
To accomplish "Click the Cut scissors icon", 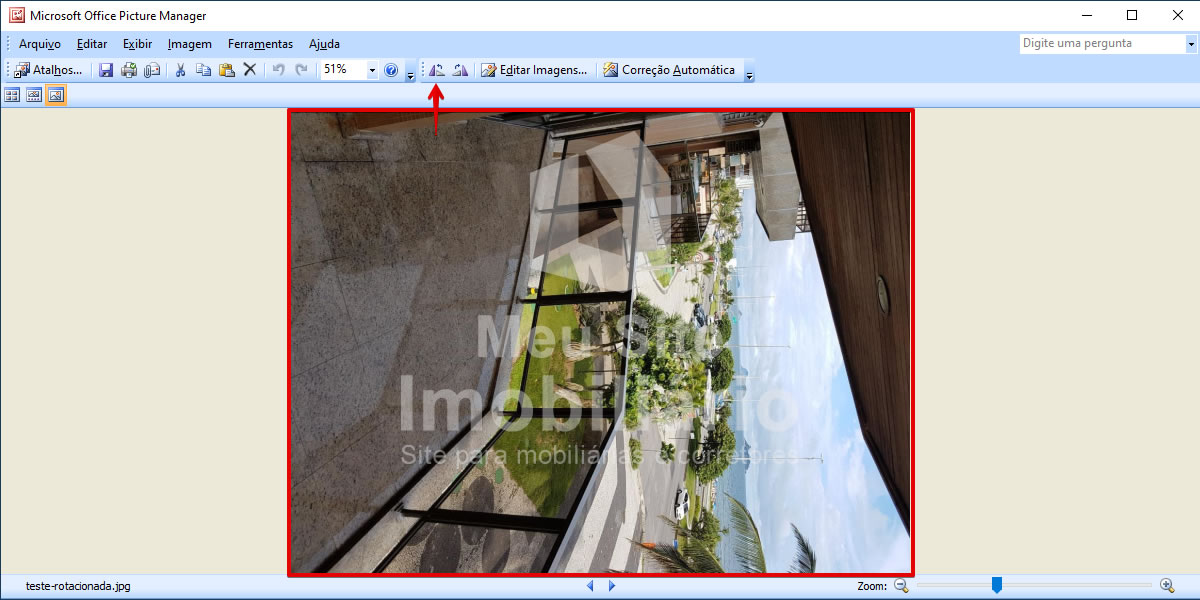I will (x=181, y=70).
